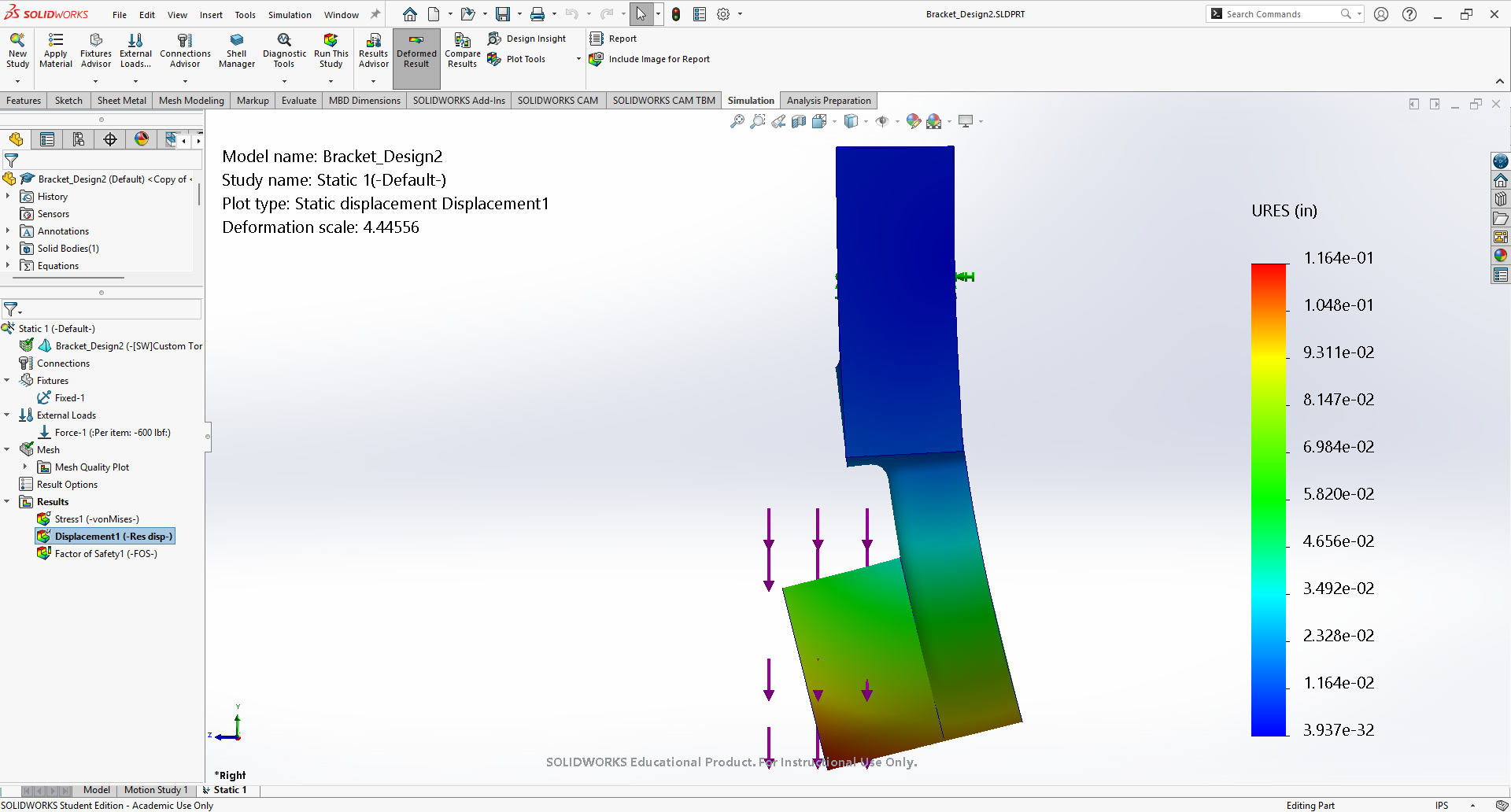Collapse the External Loads folder
1511x812 pixels.
(8, 415)
